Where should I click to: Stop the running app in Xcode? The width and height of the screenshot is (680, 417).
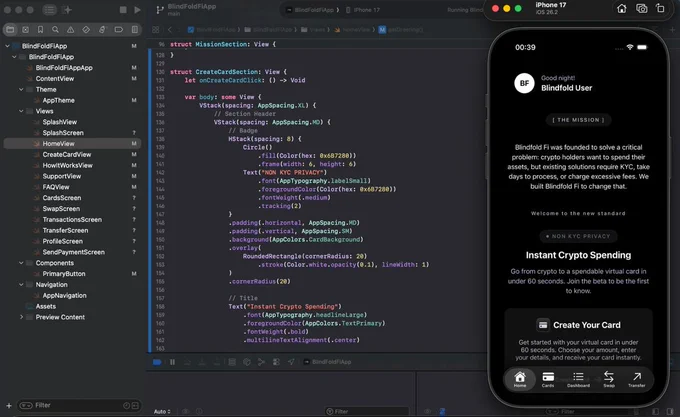pos(123,10)
